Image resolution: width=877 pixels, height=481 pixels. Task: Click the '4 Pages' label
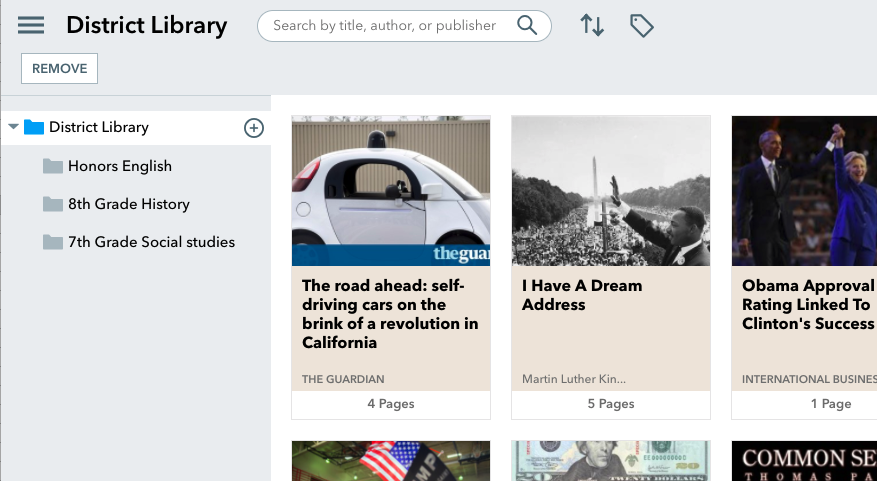pos(391,404)
